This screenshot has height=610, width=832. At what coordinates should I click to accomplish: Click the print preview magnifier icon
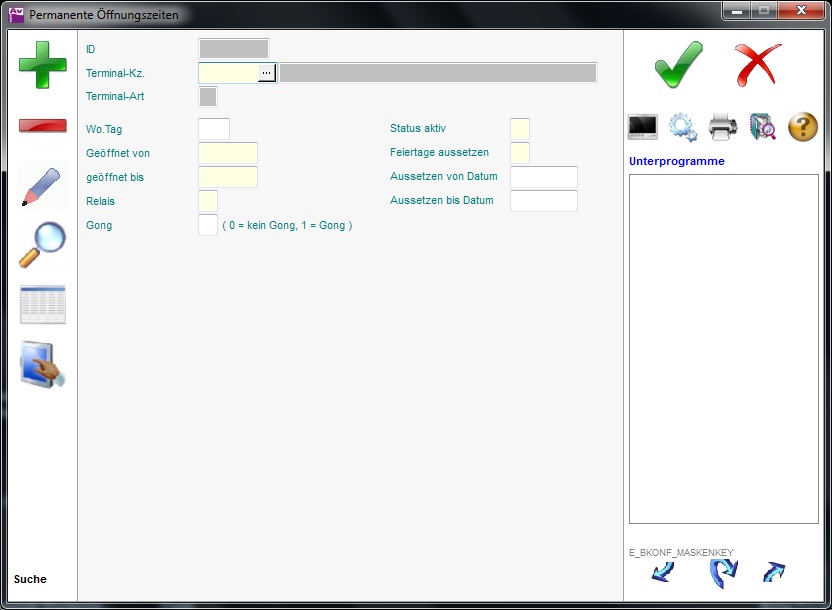[763, 127]
